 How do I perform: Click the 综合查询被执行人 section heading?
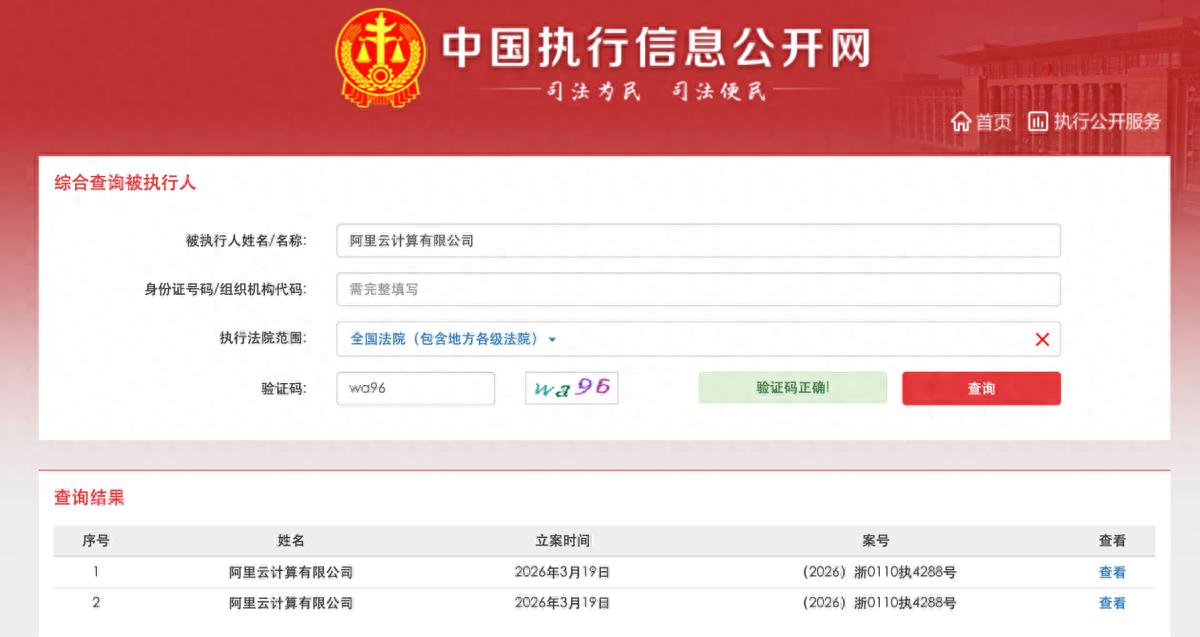pyautogui.click(x=125, y=182)
